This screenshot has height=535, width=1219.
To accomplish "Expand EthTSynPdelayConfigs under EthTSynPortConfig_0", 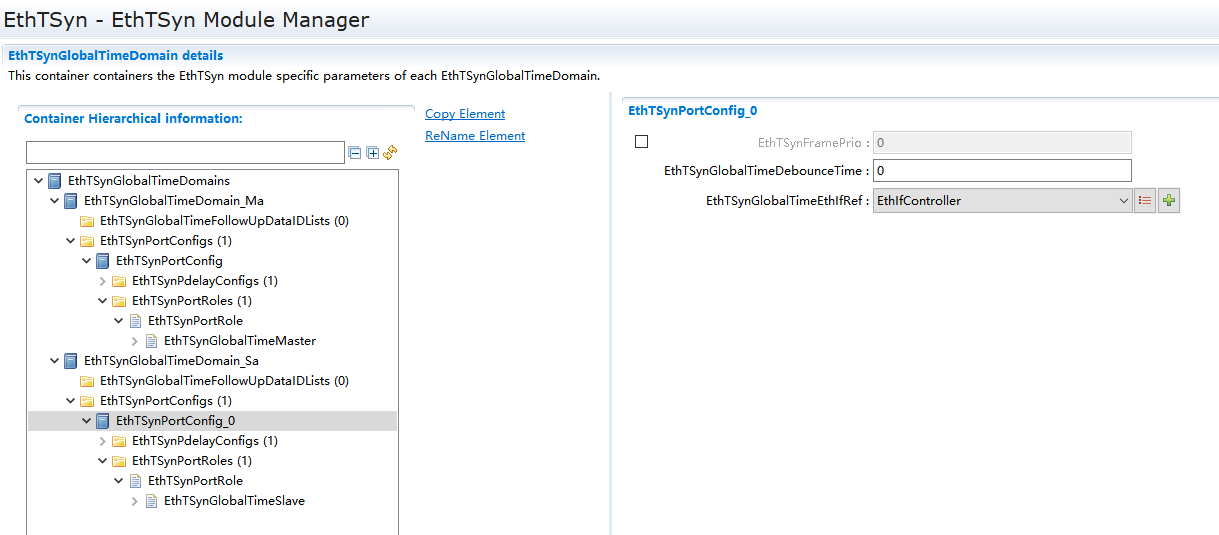I will coord(103,441).
